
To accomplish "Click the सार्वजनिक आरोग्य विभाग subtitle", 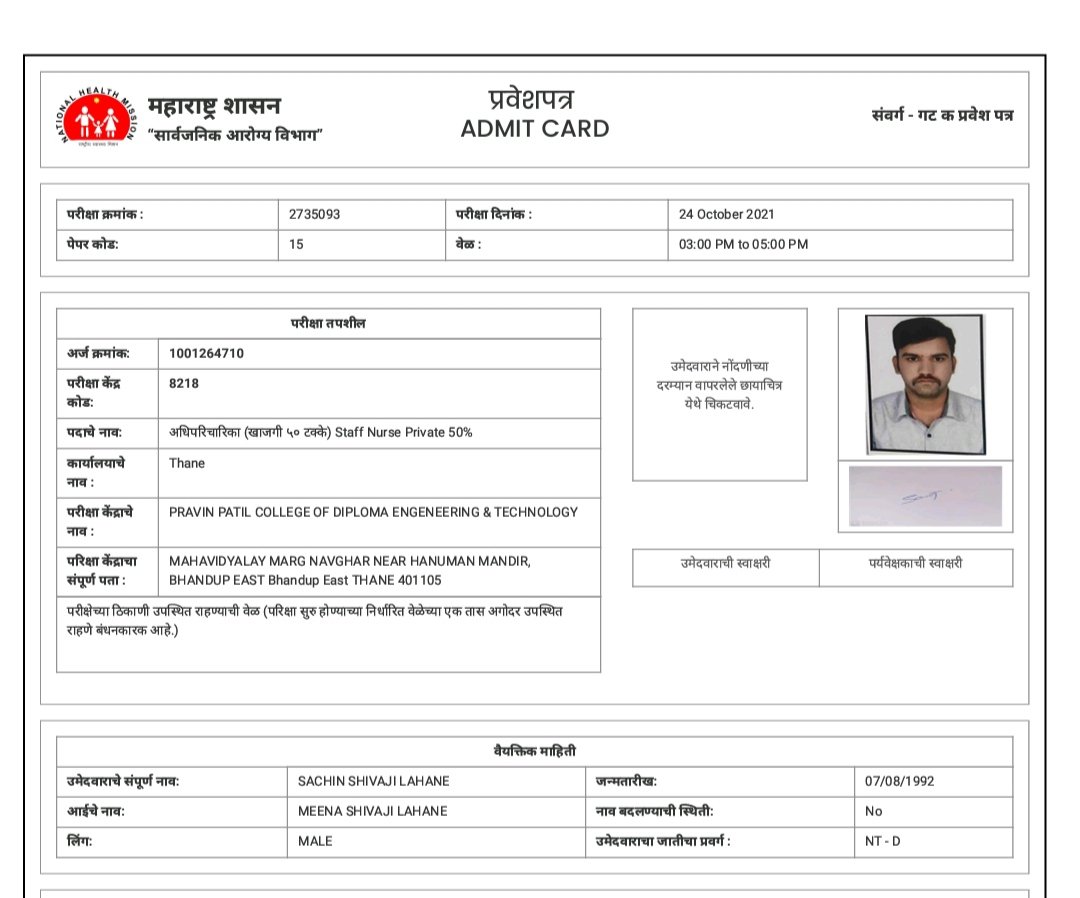I will (x=235, y=134).
